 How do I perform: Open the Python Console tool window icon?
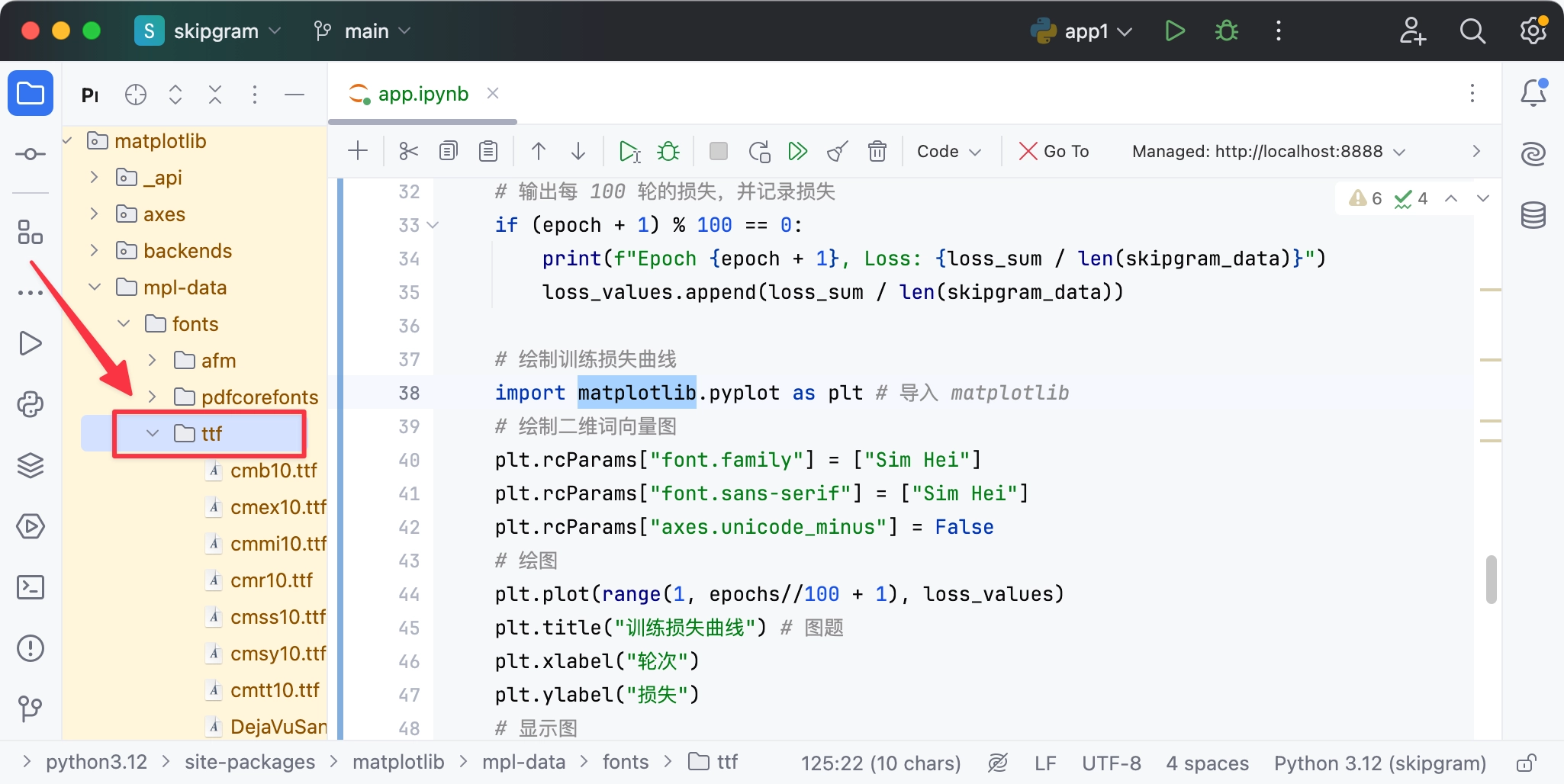(31, 404)
